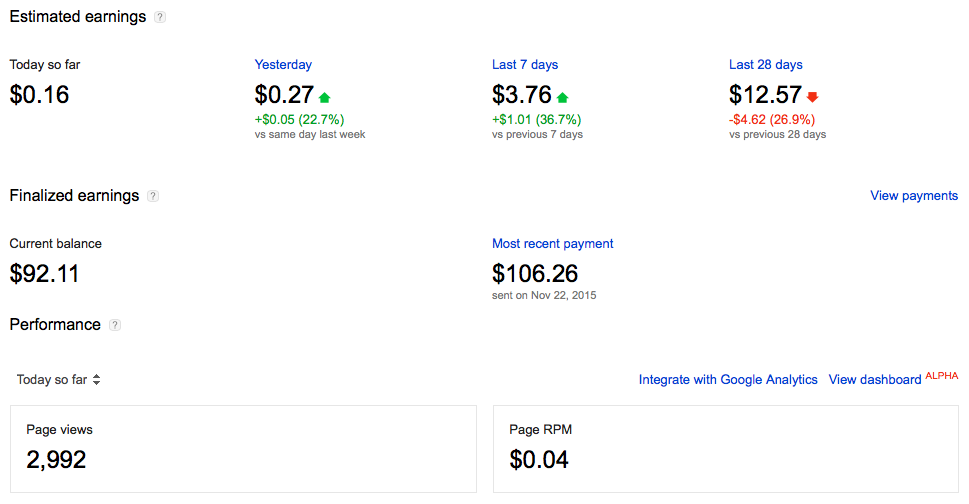Click the View payments link

point(914,196)
